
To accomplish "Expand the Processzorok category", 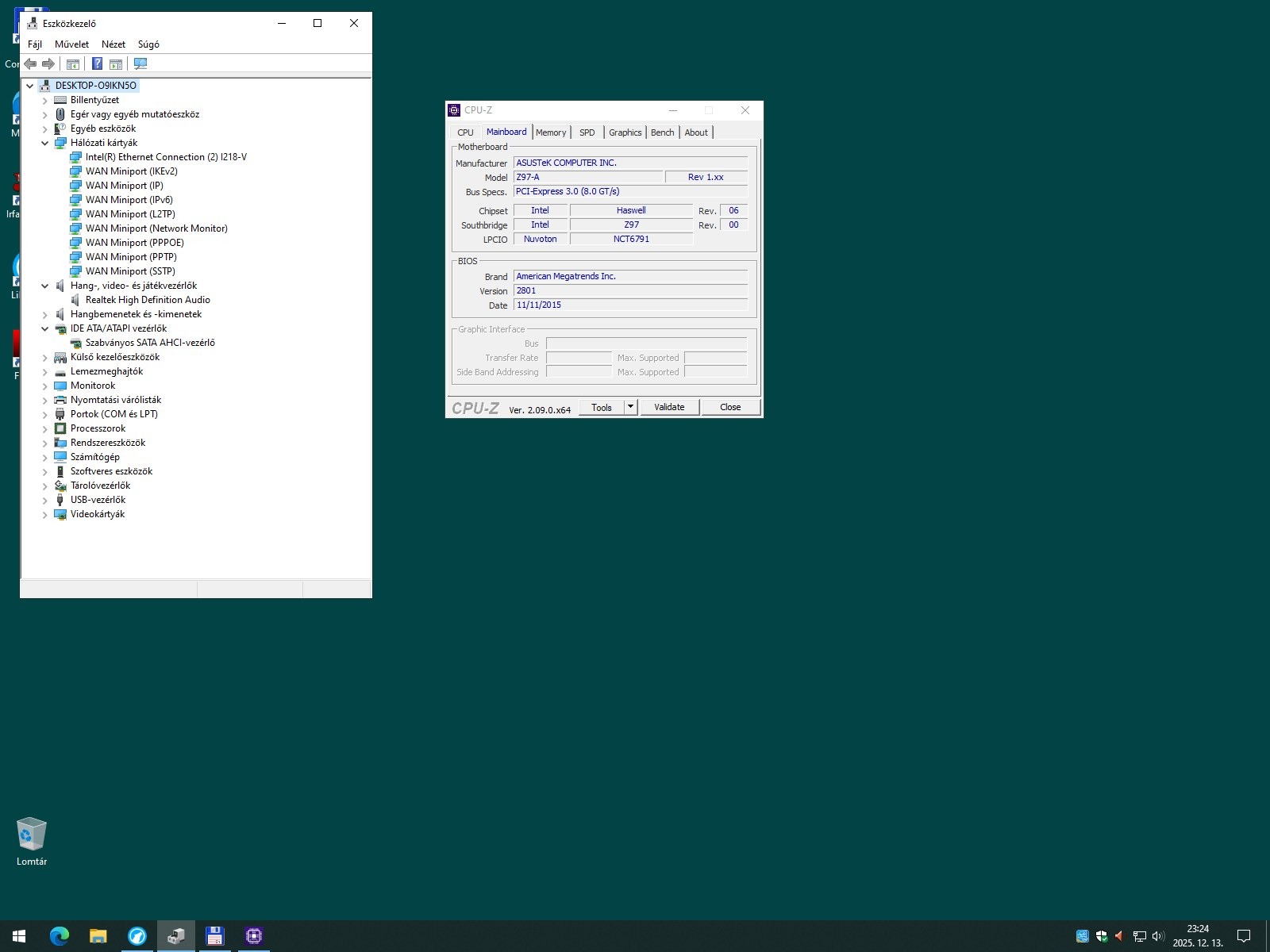I will pyautogui.click(x=45, y=428).
